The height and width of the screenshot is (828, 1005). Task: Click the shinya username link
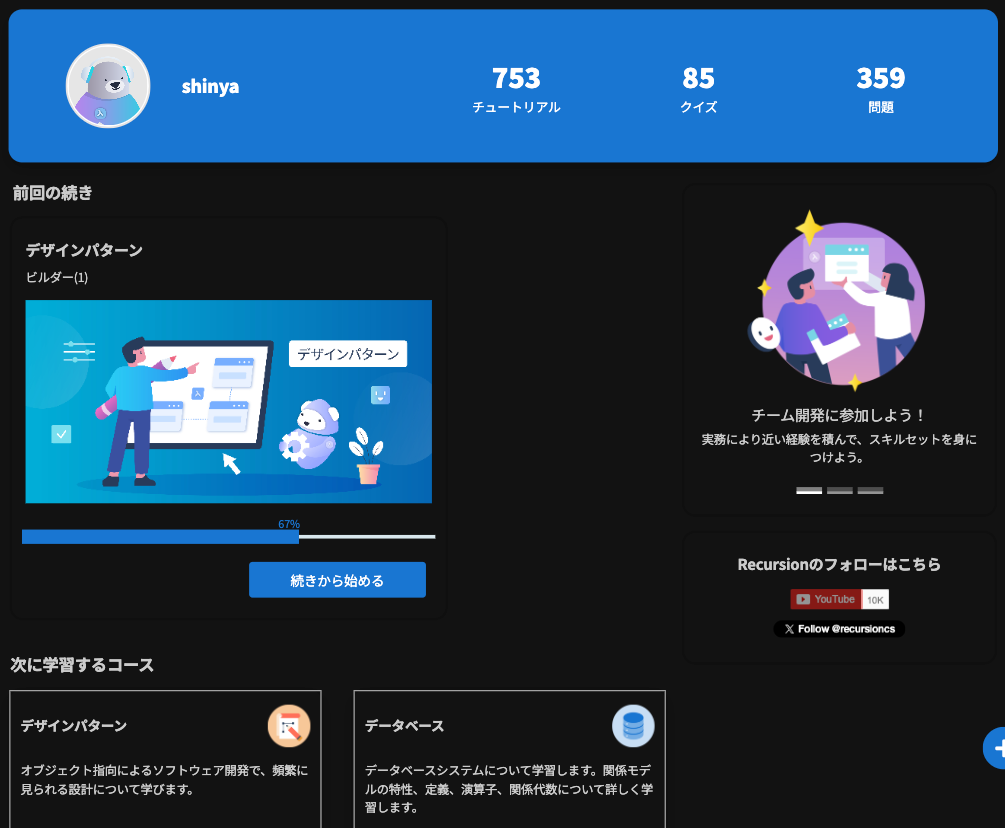tap(210, 87)
